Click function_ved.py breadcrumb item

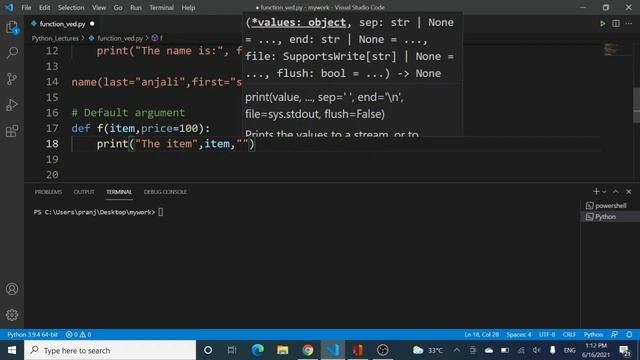click(x=120, y=38)
